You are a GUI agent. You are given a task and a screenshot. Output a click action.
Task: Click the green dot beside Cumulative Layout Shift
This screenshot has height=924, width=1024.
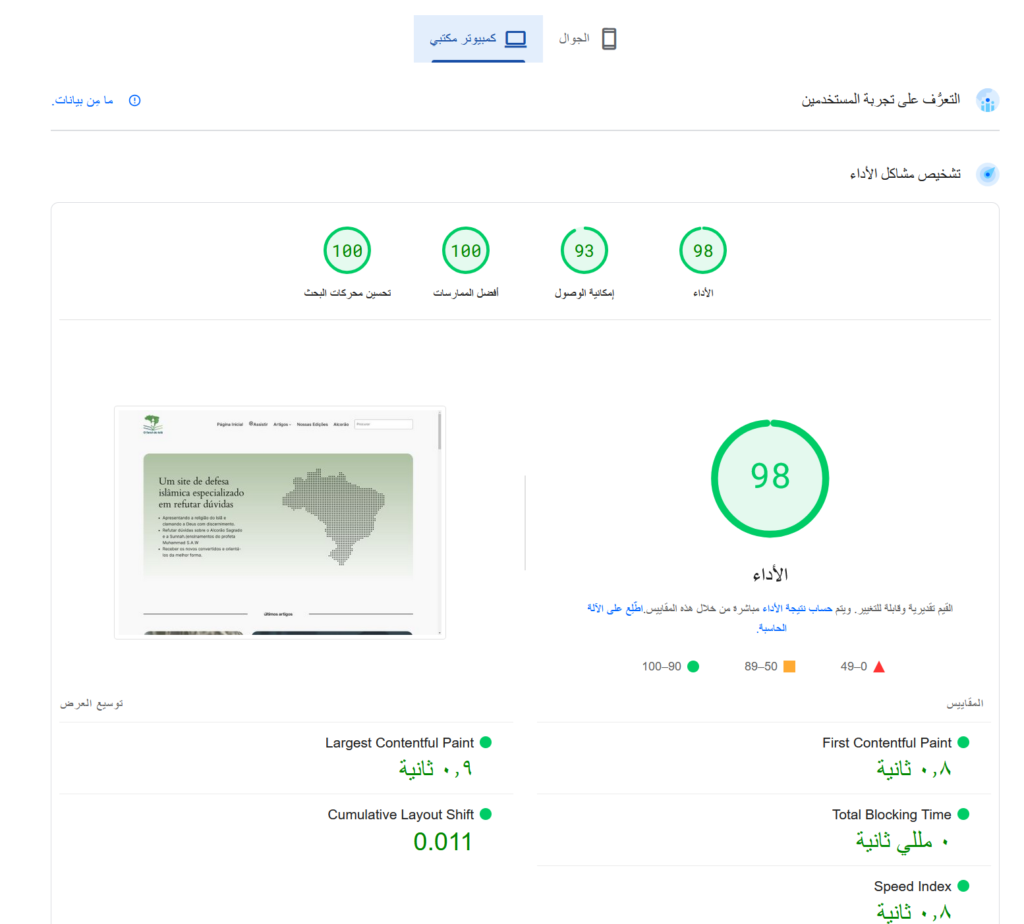[x=485, y=814]
